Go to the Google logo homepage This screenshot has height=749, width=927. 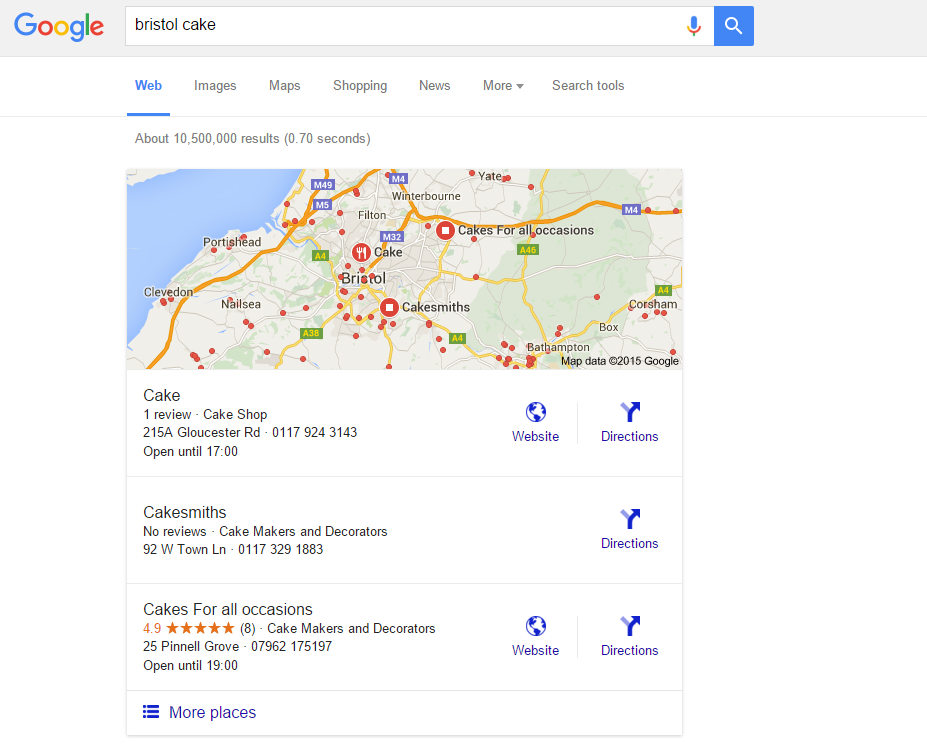pyautogui.click(x=60, y=26)
